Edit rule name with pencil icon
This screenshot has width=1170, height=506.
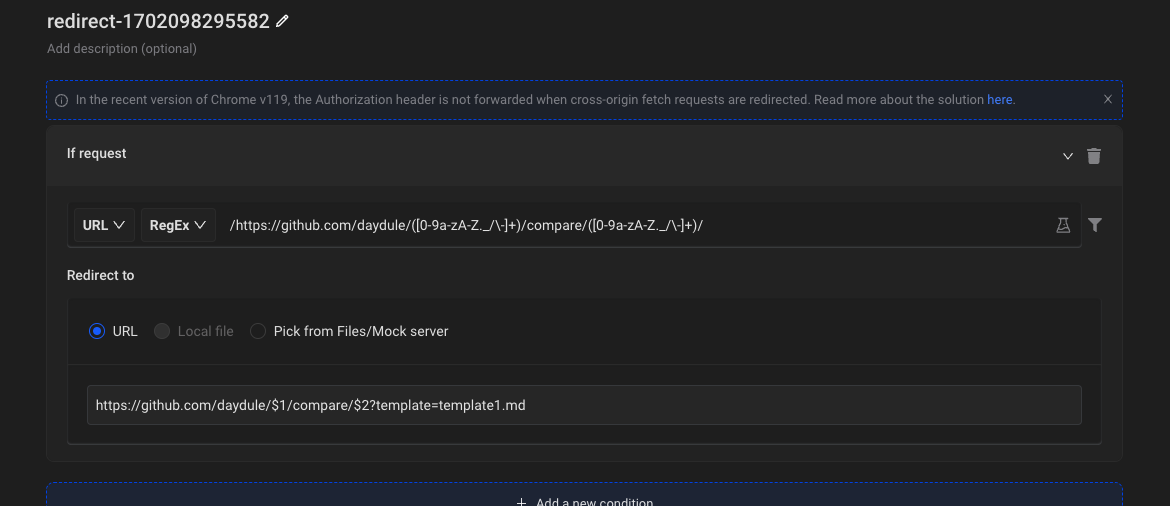282,22
